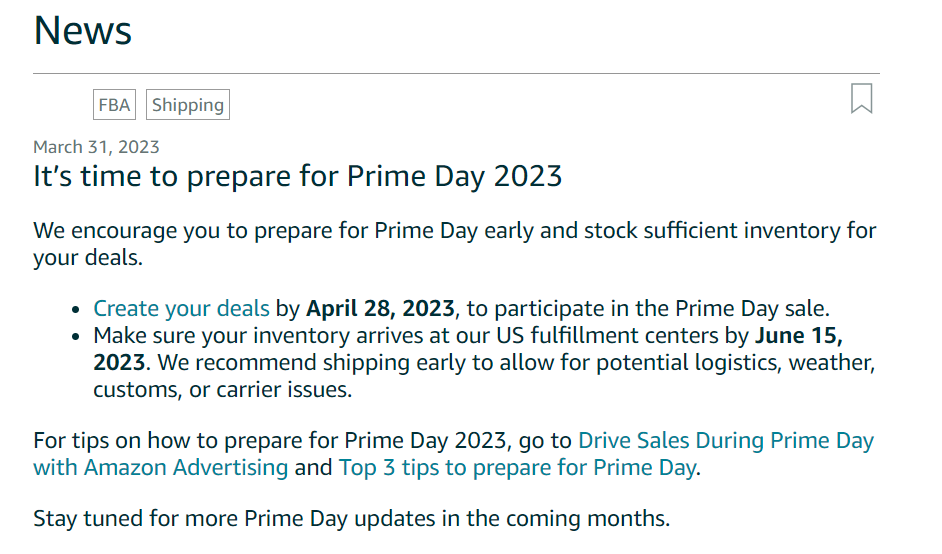
Task: Click the customs, or carrier issues text
Action: 222,389
